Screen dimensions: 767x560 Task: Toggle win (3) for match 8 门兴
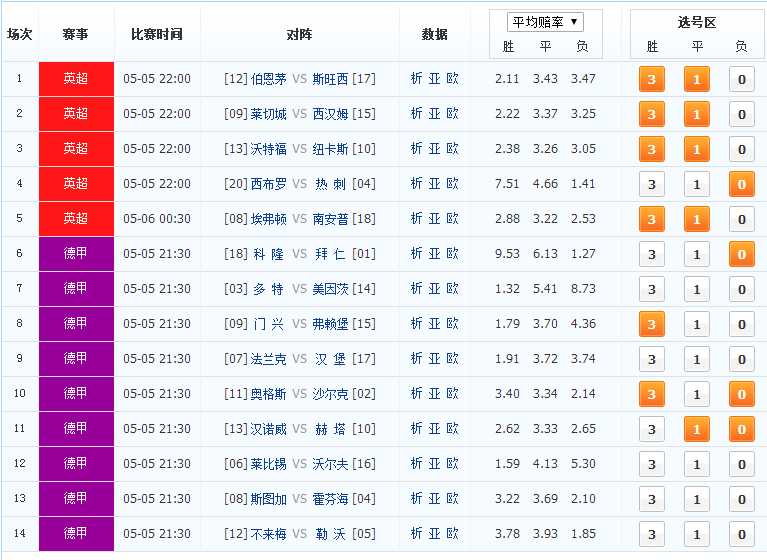[x=652, y=324]
